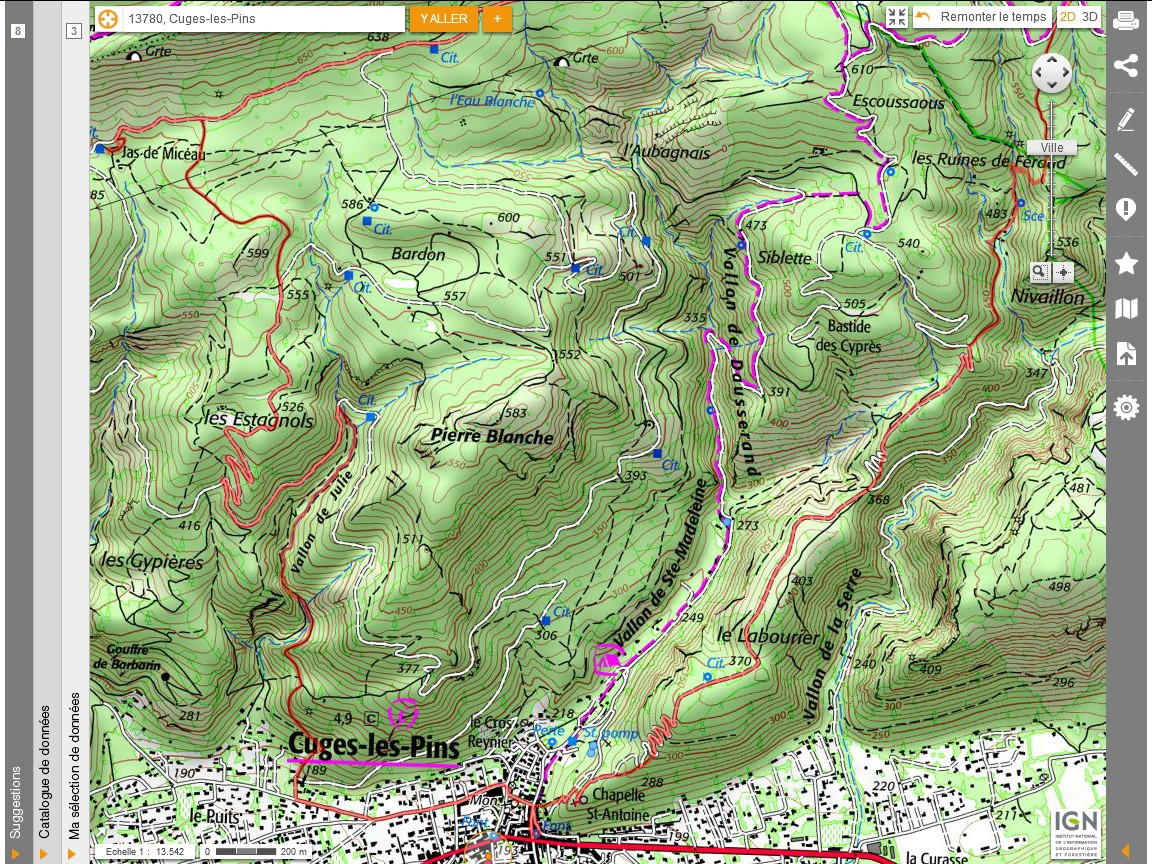The image size is (1152, 864).
Task: Click the l'Aubagnais map label
Action: click(x=667, y=152)
